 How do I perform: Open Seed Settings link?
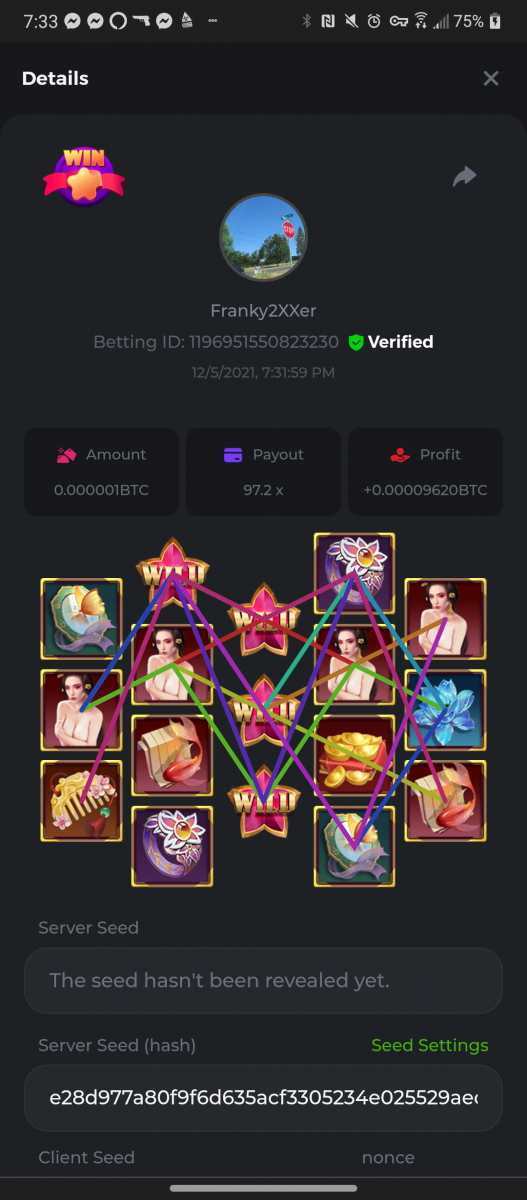tap(430, 1045)
